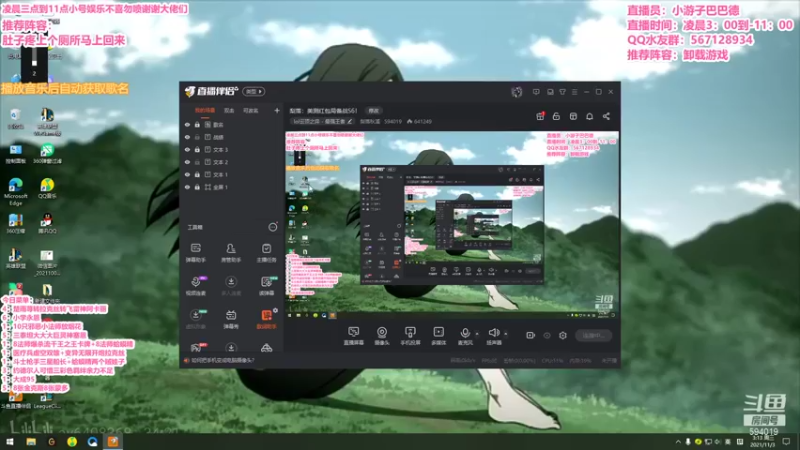The image size is (800, 450).
Task: Click the user avatar in title bar
Action: point(517,92)
